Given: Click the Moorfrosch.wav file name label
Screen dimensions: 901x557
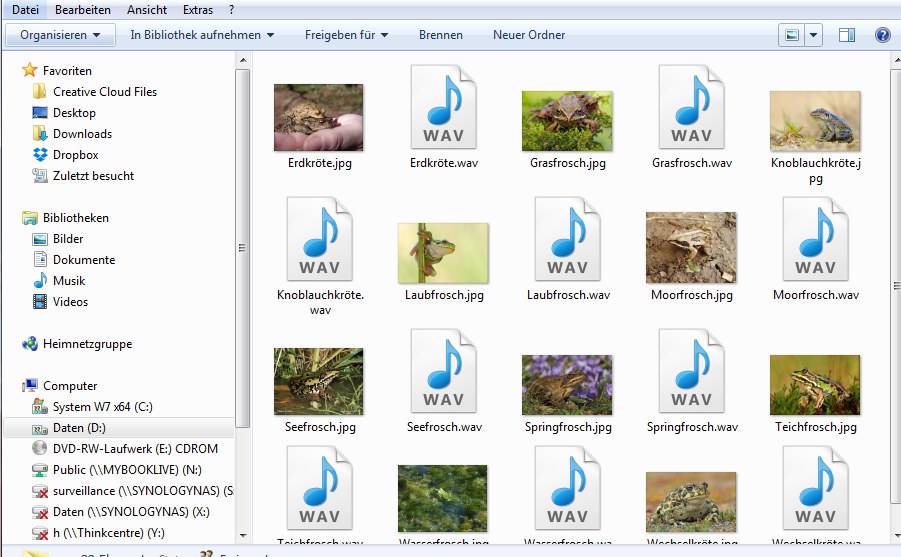Looking at the screenshot, I should click(815, 295).
